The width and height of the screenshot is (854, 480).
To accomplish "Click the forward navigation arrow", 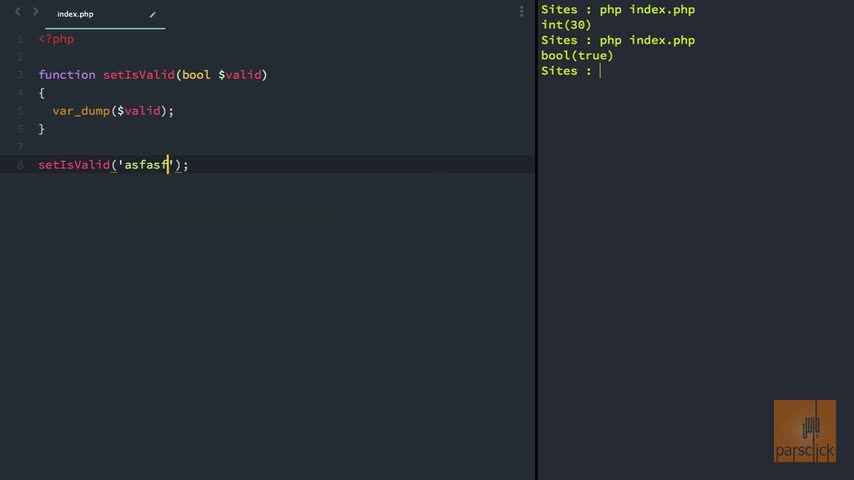I will click(36, 12).
